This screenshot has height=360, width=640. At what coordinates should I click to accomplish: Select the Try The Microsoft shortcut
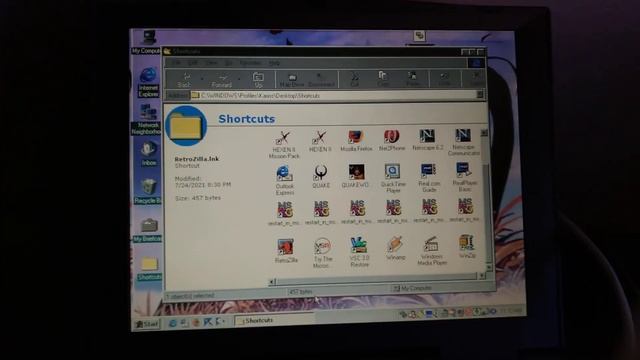point(322,253)
